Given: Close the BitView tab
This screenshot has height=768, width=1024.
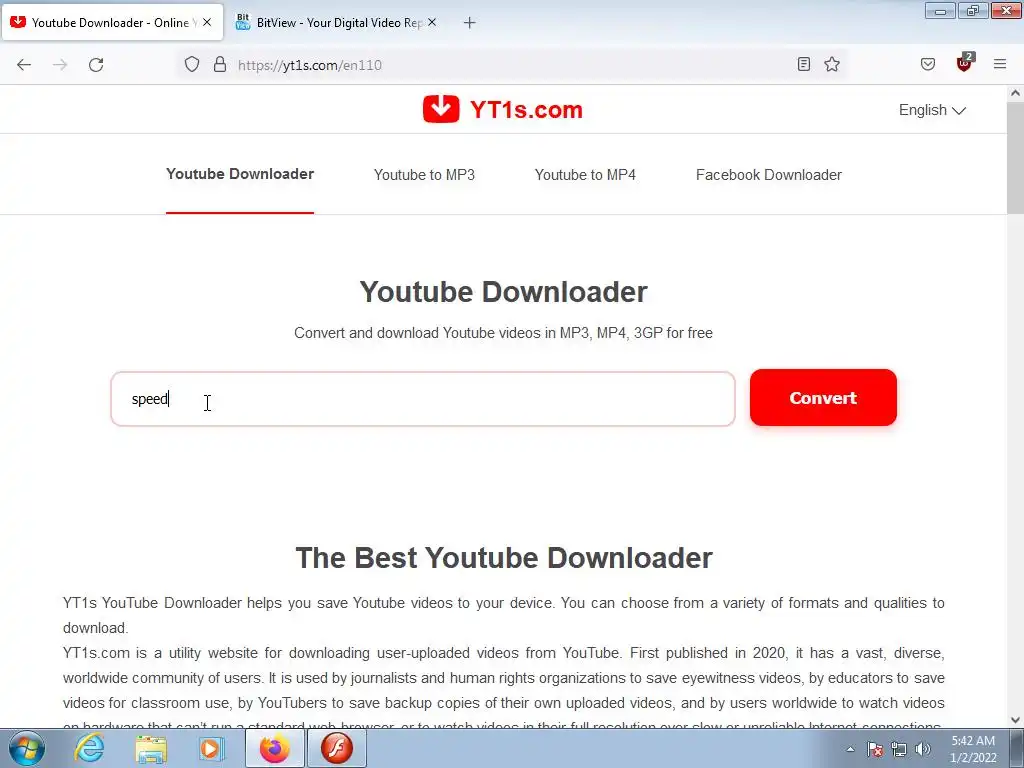Looking at the screenshot, I should tap(432, 22).
